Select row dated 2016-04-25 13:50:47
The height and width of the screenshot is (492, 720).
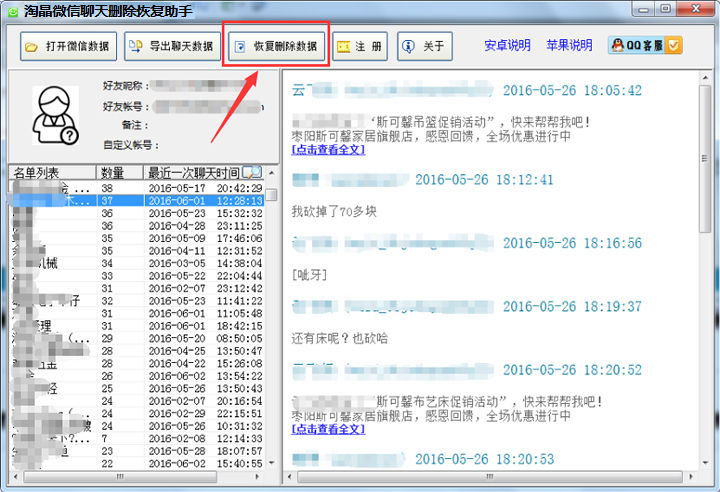tap(137, 351)
